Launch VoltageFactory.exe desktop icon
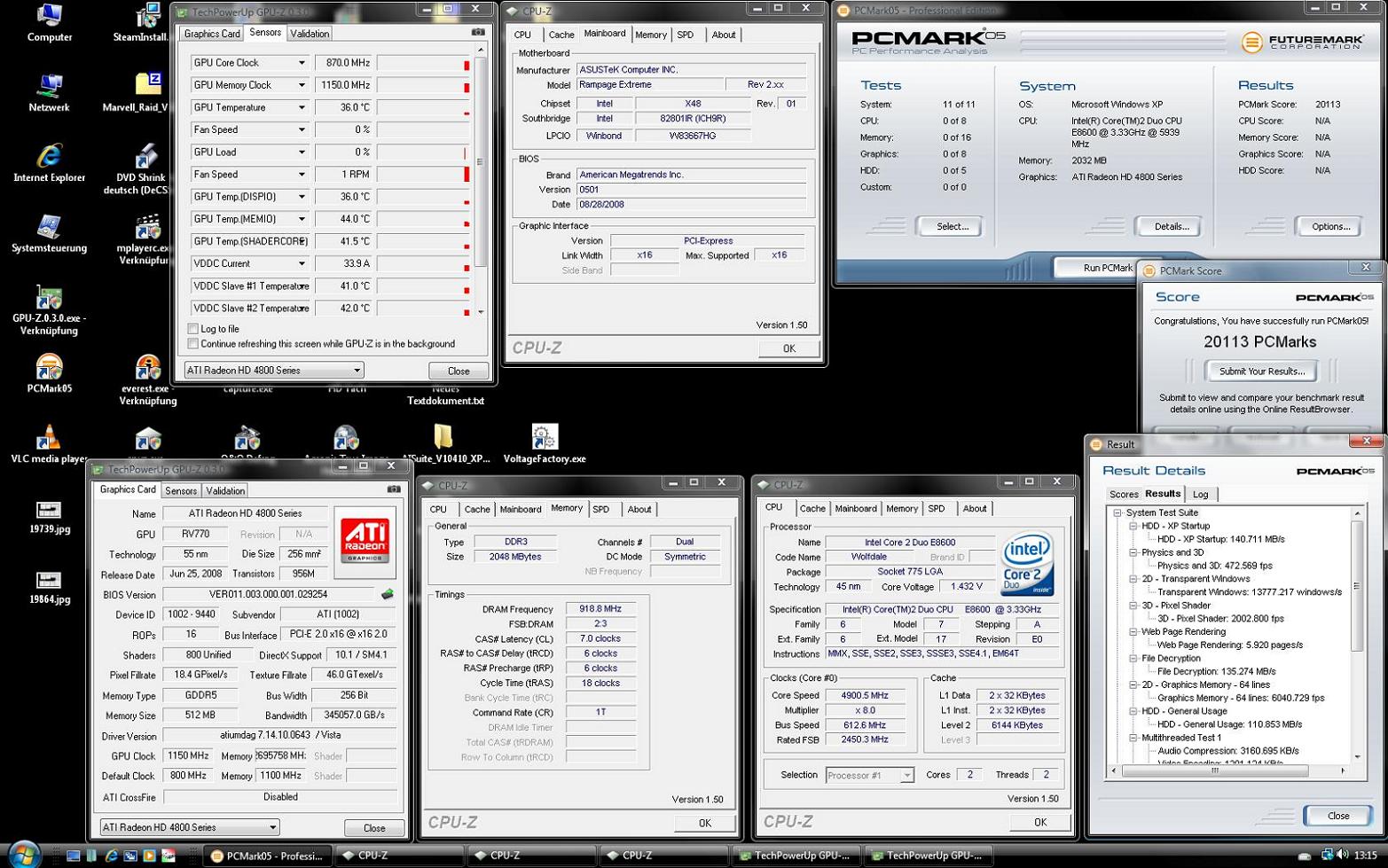This screenshot has width=1388, height=868. tap(544, 443)
